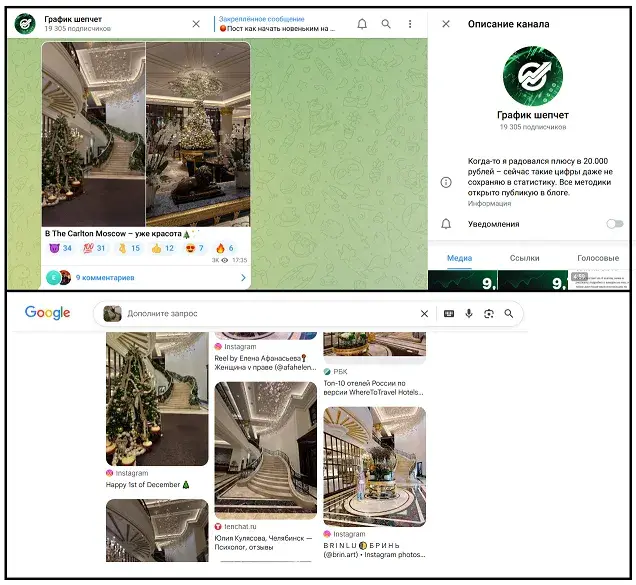Add the devil emoji reaction with 34

tap(60, 248)
